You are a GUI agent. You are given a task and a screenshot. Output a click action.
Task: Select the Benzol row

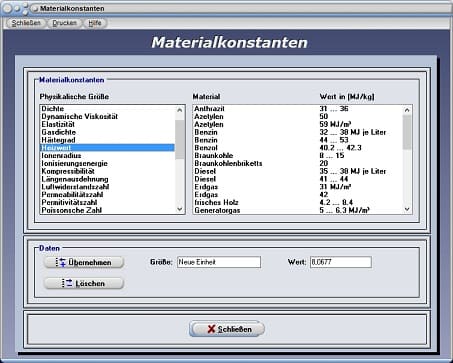coord(298,148)
